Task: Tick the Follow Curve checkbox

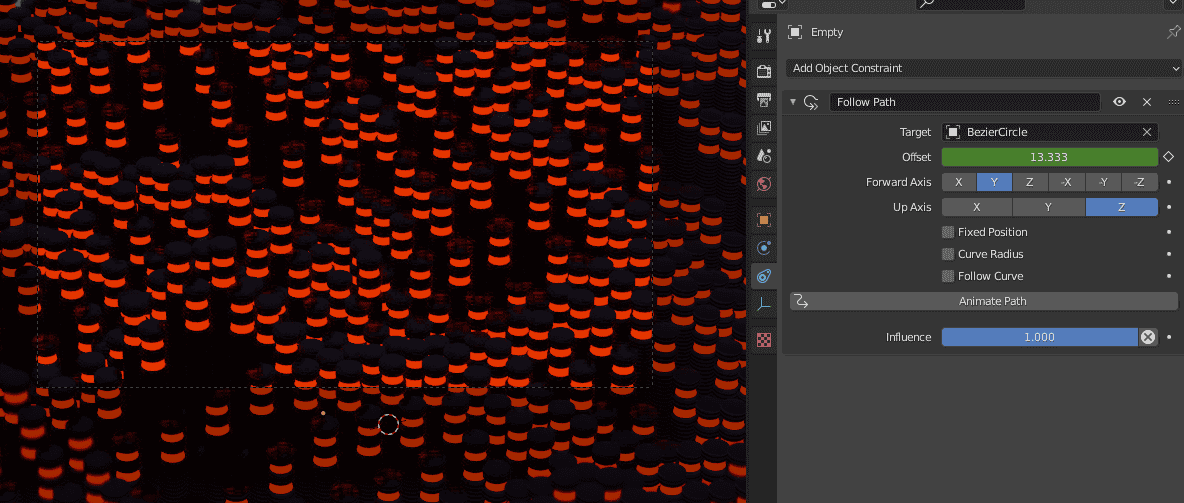Action: [x=948, y=276]
